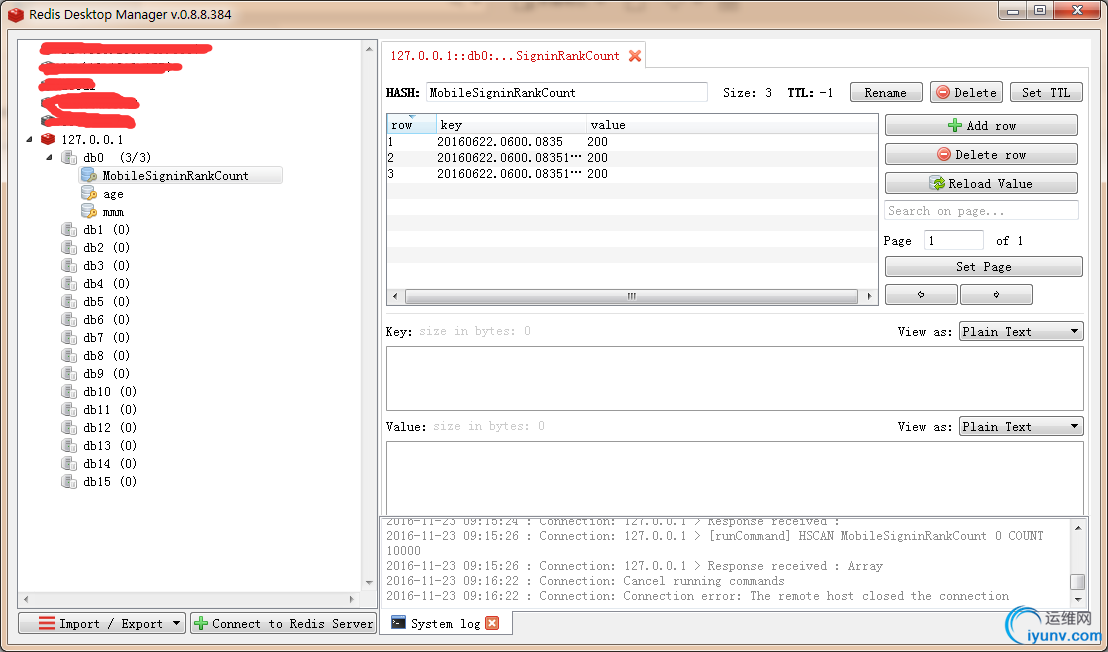The width and height of the screenshot is (1108, 652).
Task: Click the db13 database icon
Action: 69,446
